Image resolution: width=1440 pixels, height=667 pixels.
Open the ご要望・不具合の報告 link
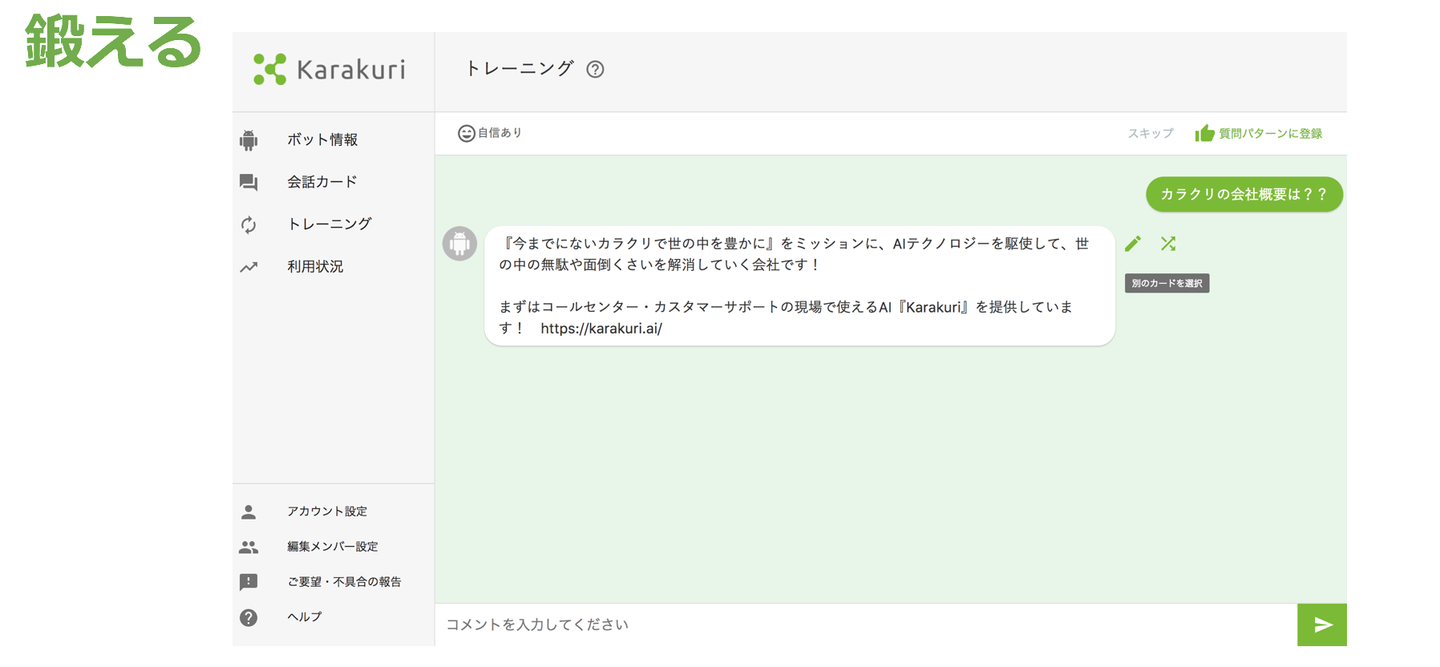(344, 582)
